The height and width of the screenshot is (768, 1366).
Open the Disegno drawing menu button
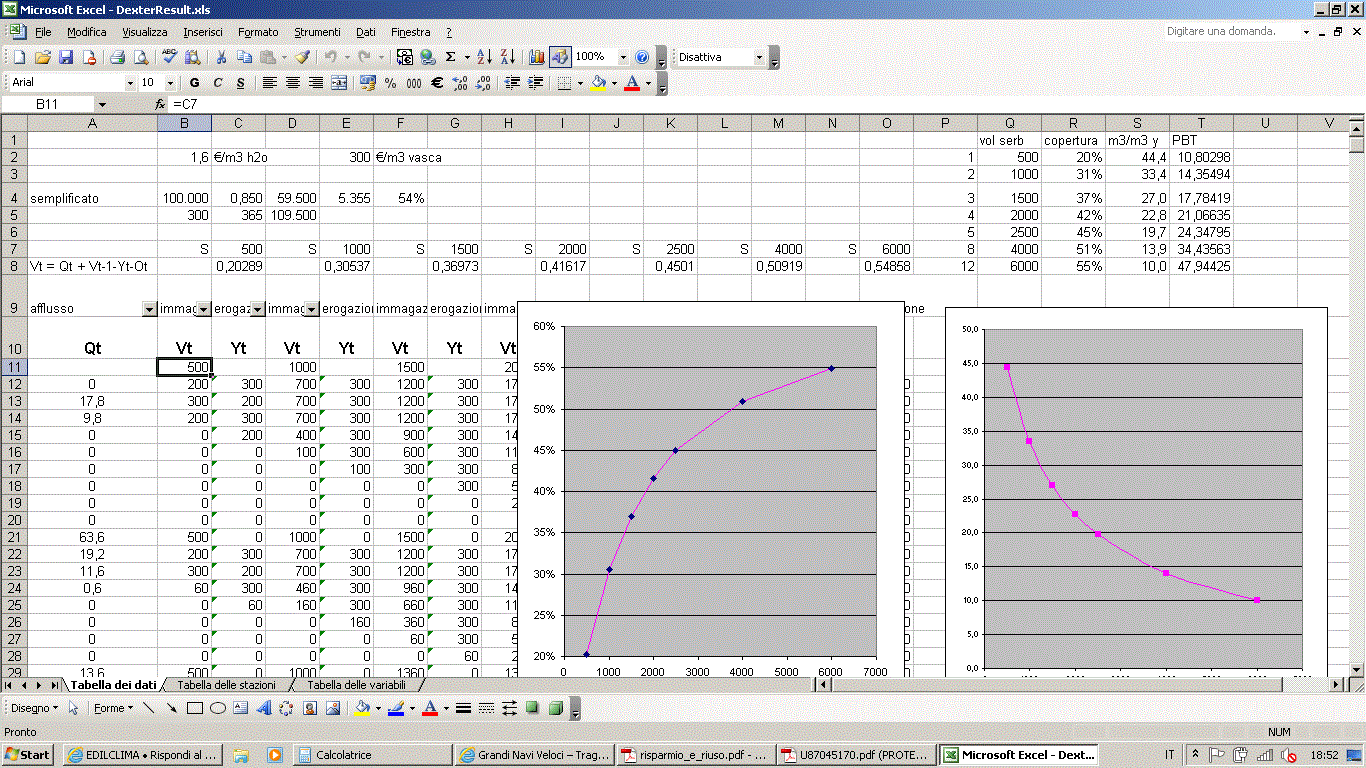coord(34,708)
